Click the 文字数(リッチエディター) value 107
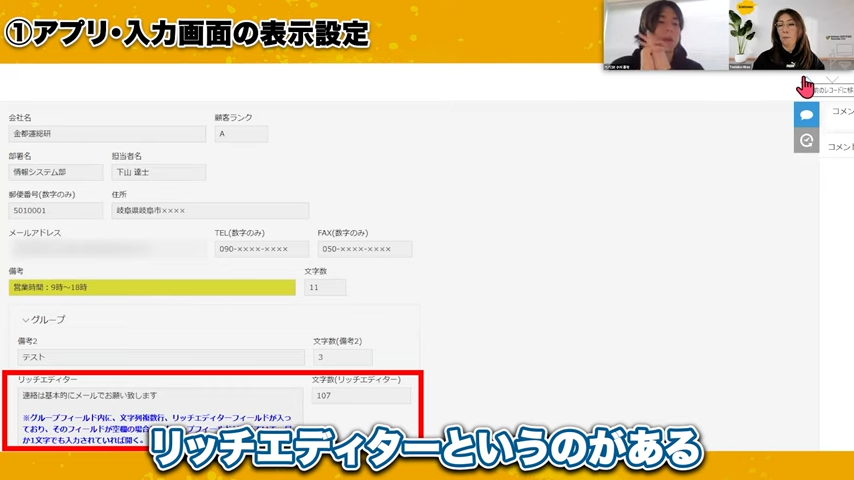The image size is (854, 480). tap(361, 396)
